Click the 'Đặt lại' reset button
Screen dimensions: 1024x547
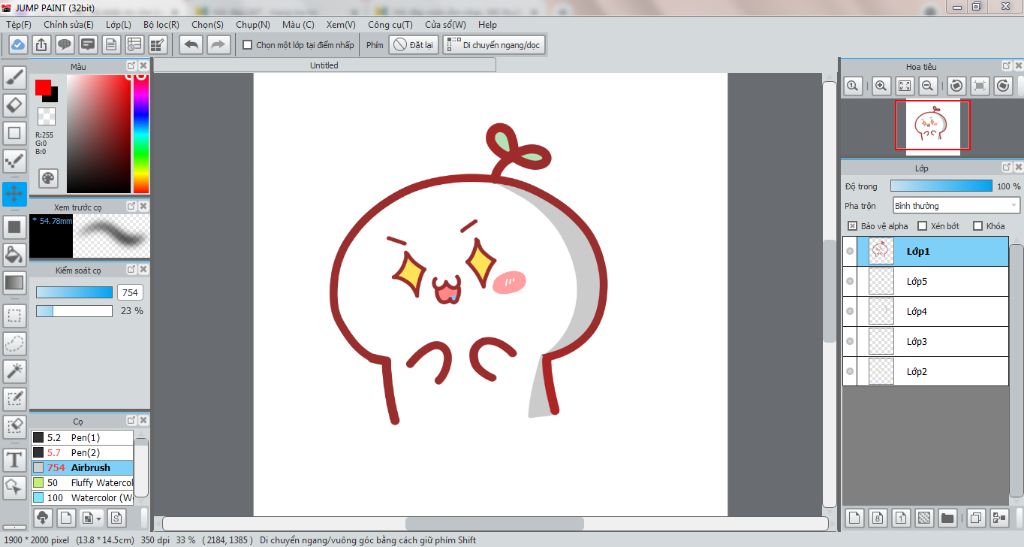(x=413, y=44)
